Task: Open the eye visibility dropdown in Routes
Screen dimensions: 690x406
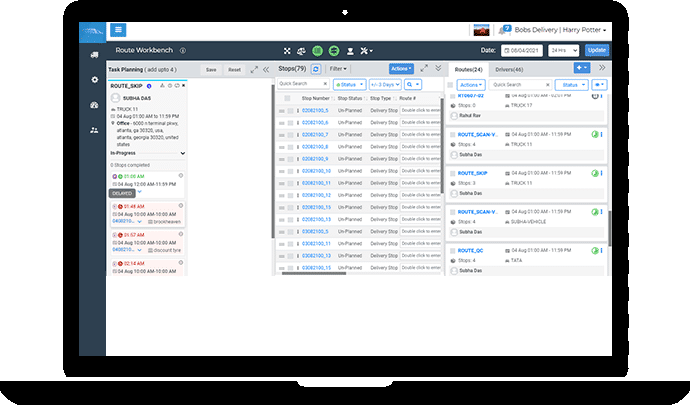Action: tap(599, 85)
